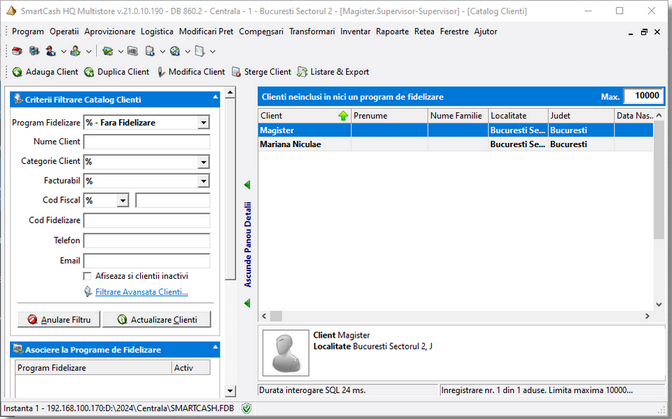Click the Prenume column header
Viewport: 672px width, 419px height.
(389, 116)
